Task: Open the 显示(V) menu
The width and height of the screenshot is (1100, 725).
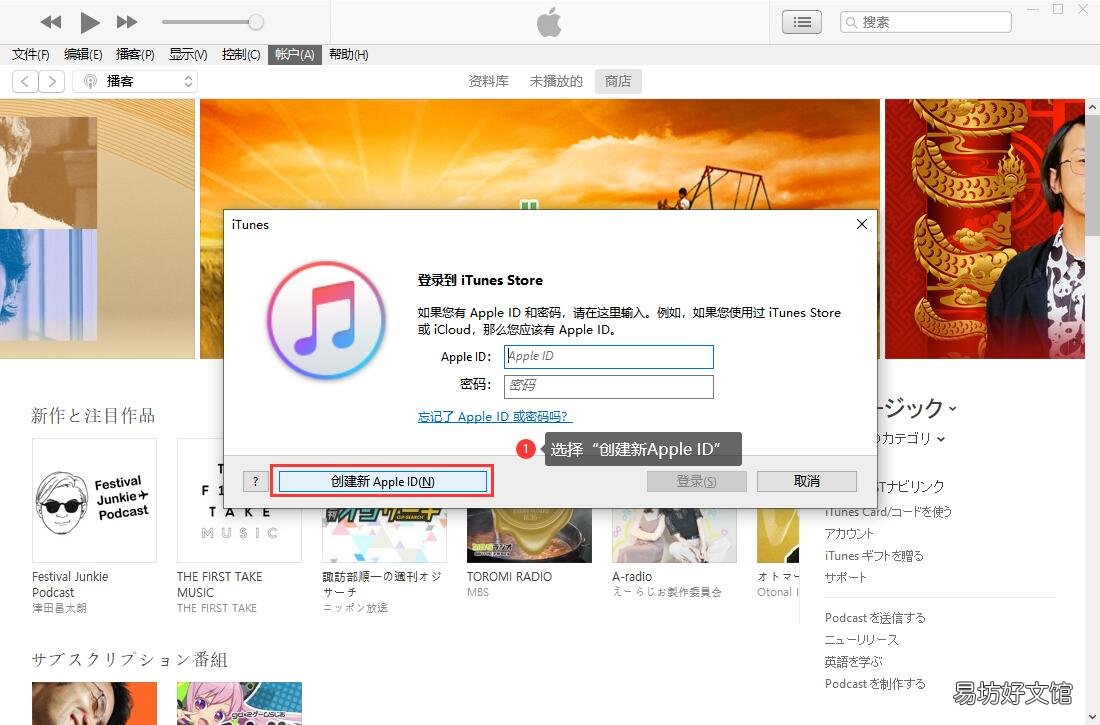Action: tap(187, 55)
